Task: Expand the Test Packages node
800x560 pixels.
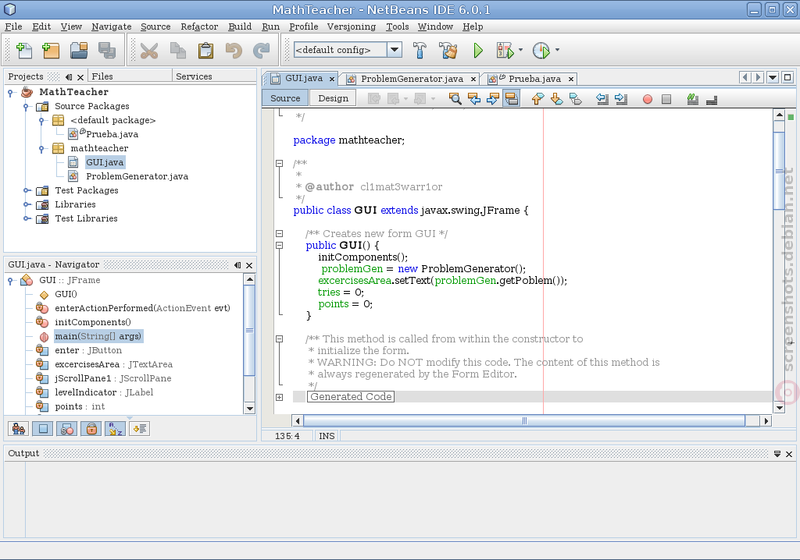Action: tap(27, 190)
